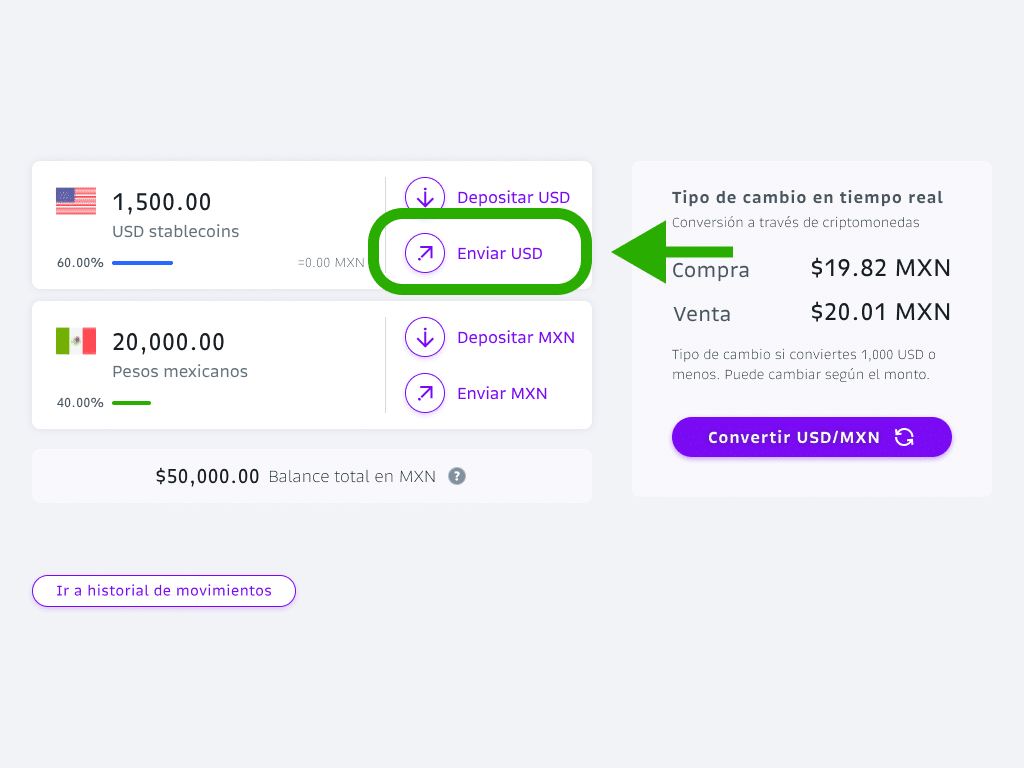This screenshot has width=1024, height=768.
Task: Click the Balance total en MXN amount
Action: coord(208,477)
